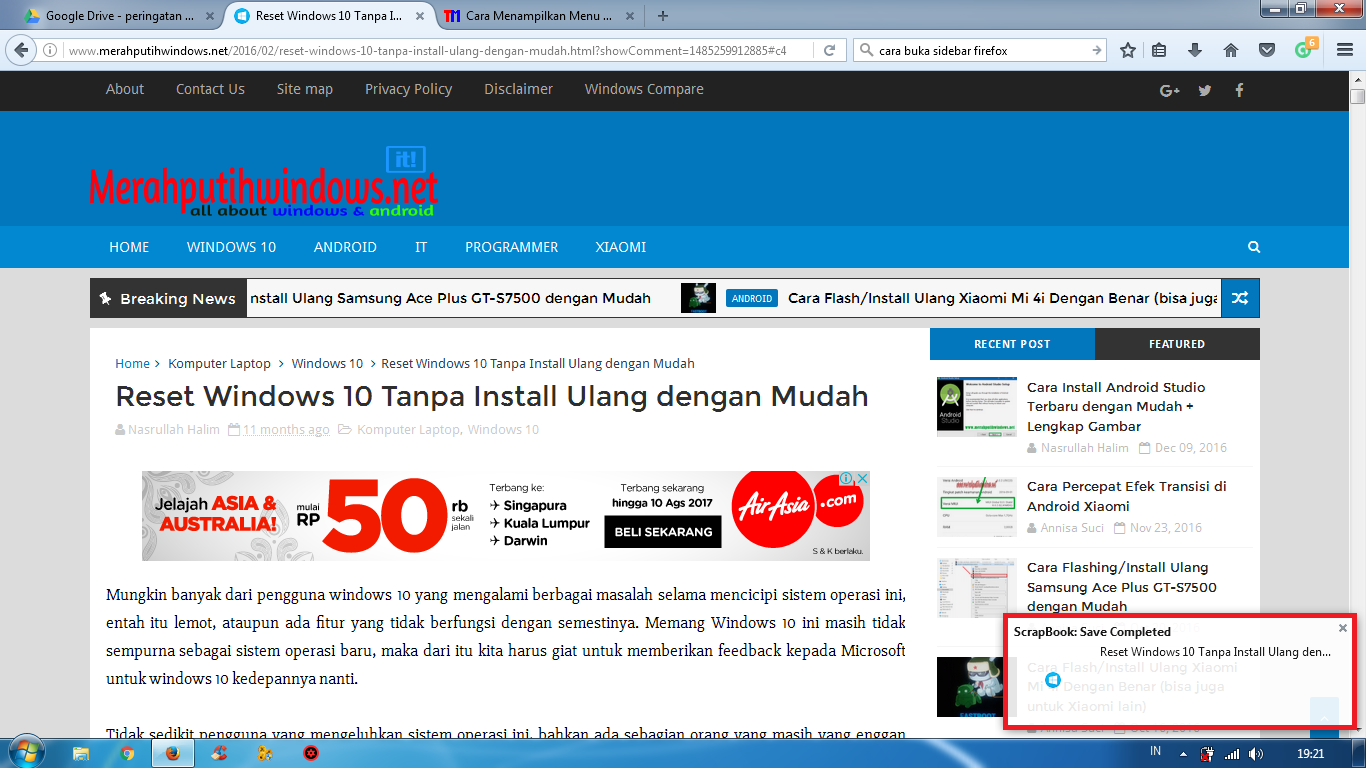1366x768 pixels.
Task: Open the Firefox hamburger menu
Action: (x=1345, y=50)
